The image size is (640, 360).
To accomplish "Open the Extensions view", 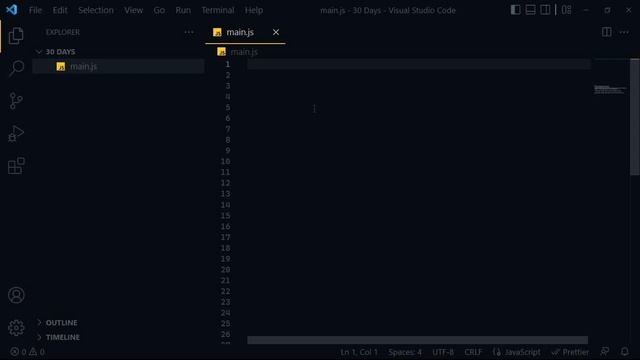I will click(16, 166).
